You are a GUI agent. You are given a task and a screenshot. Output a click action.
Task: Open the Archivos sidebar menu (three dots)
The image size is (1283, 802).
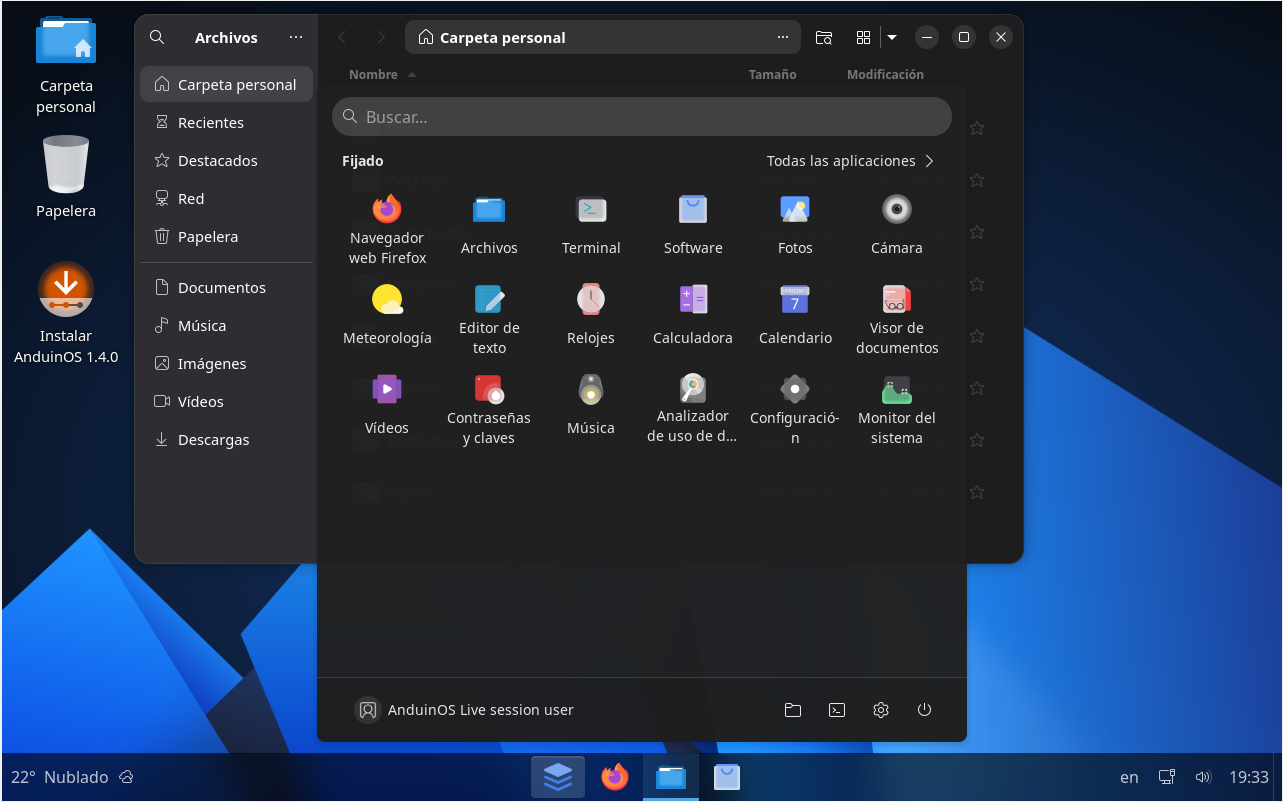pyautogui.click(x=295, y=38)
